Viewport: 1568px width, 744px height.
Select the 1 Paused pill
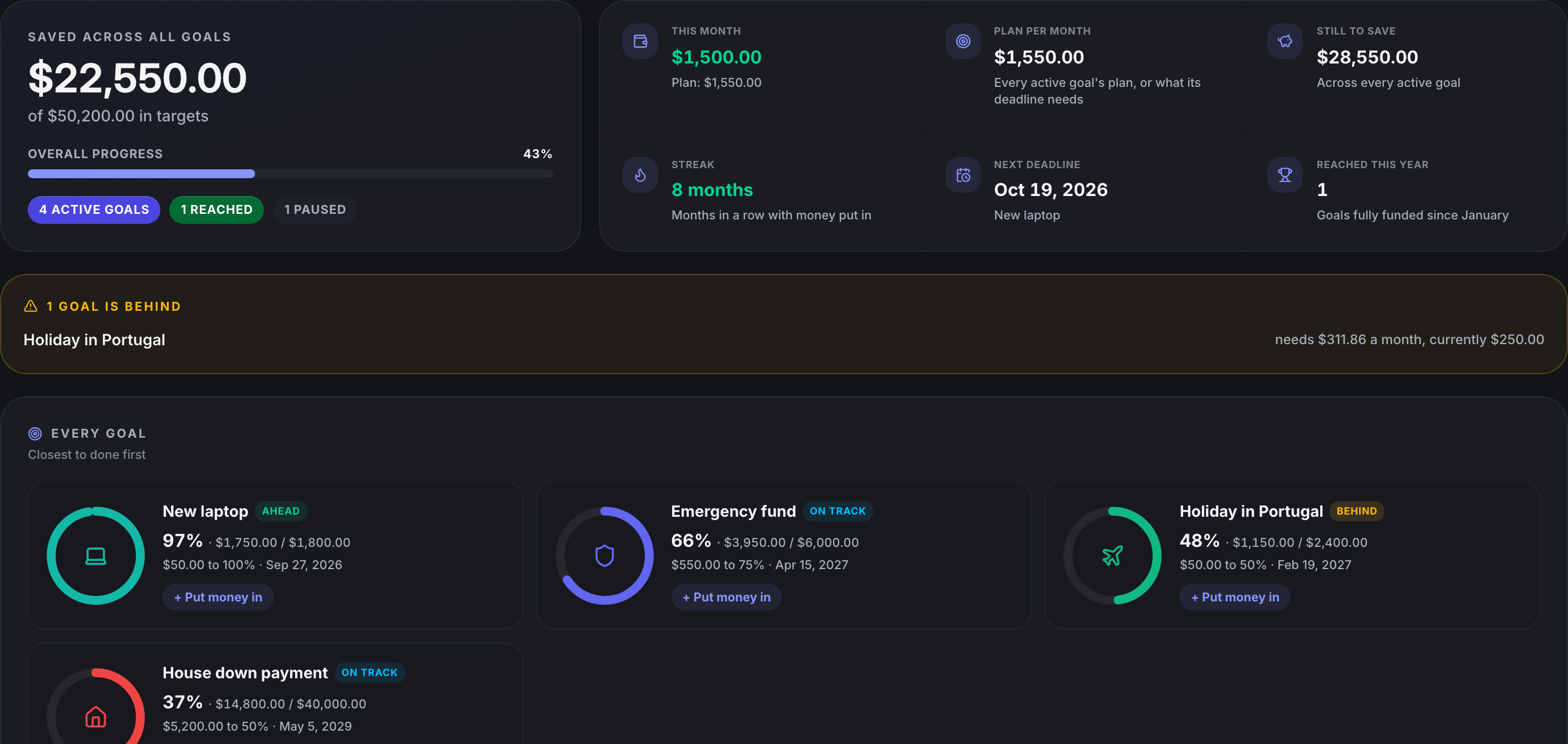tap(315, 210)
